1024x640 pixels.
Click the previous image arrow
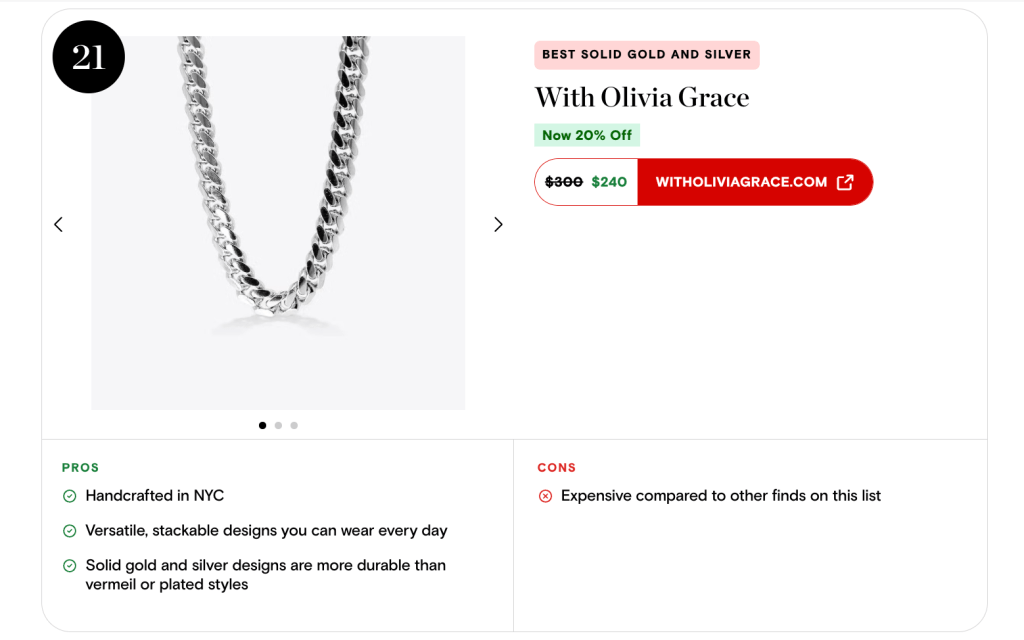pos(58,225)
